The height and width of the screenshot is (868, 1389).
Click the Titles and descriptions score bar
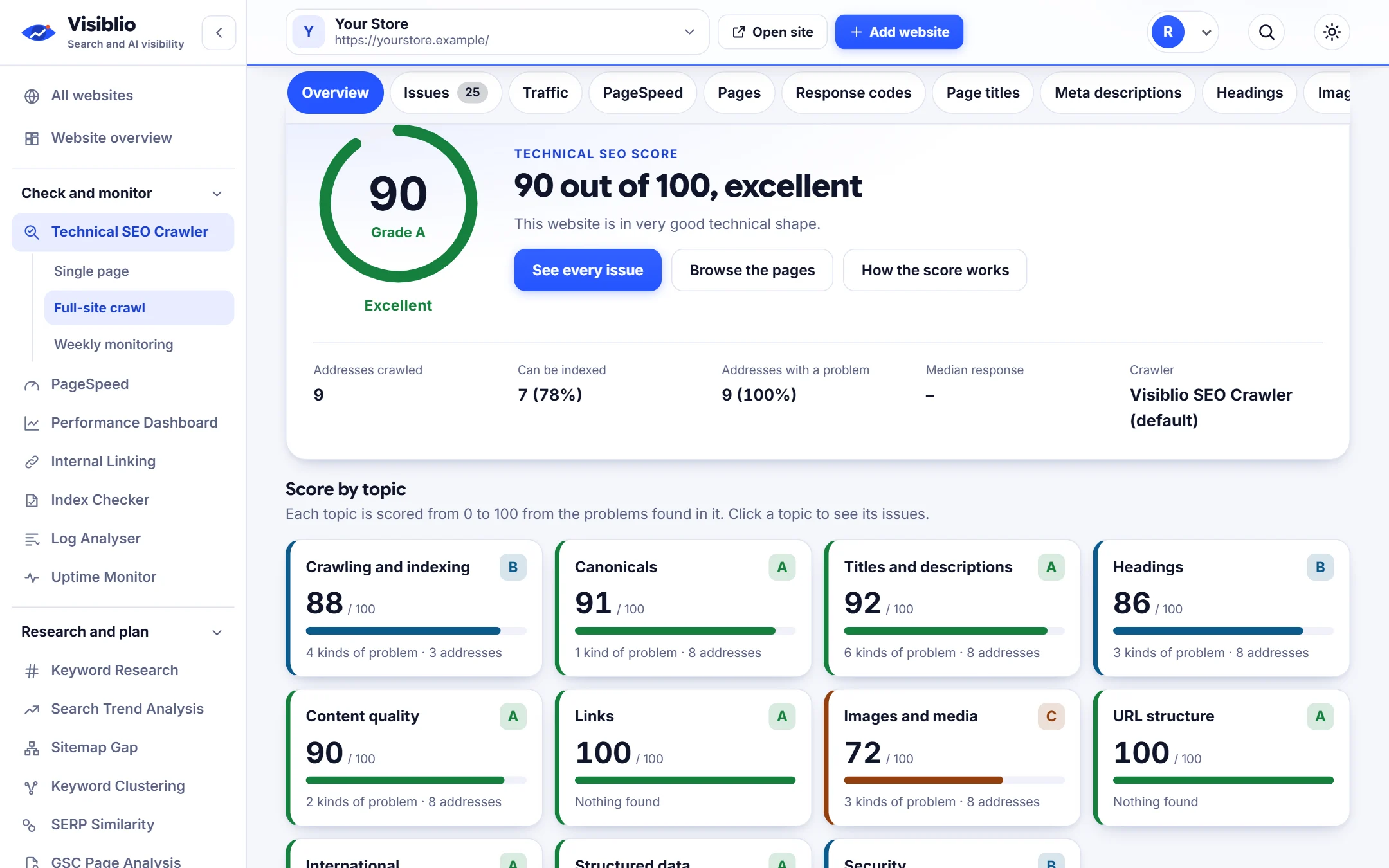coord(954,631)
